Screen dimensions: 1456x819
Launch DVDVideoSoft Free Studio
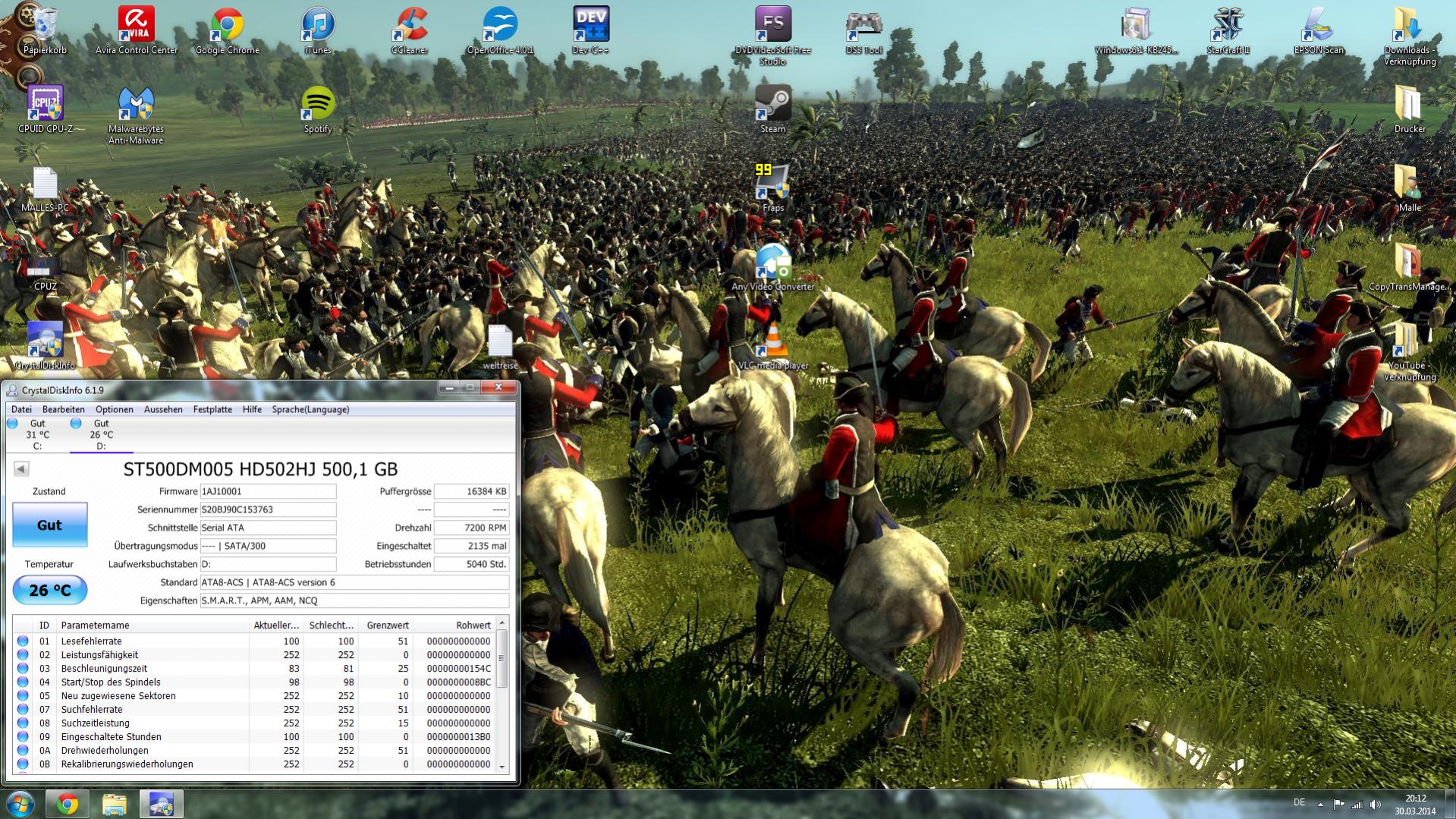[x=773, y=35]
